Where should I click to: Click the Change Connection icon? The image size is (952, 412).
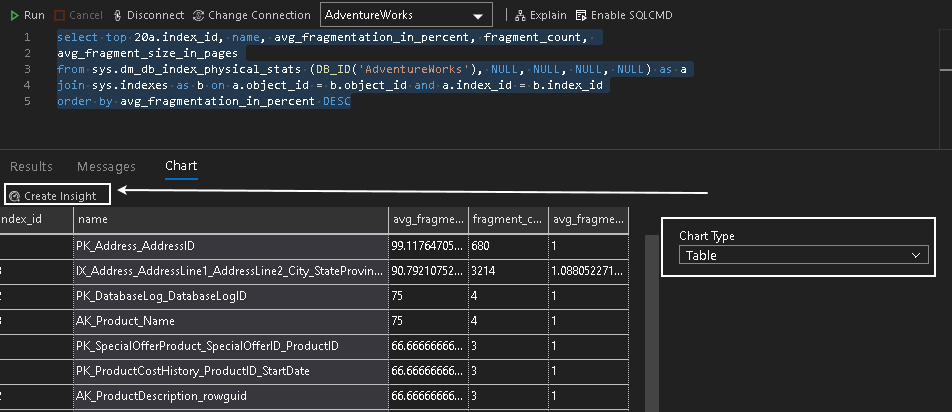198,15
